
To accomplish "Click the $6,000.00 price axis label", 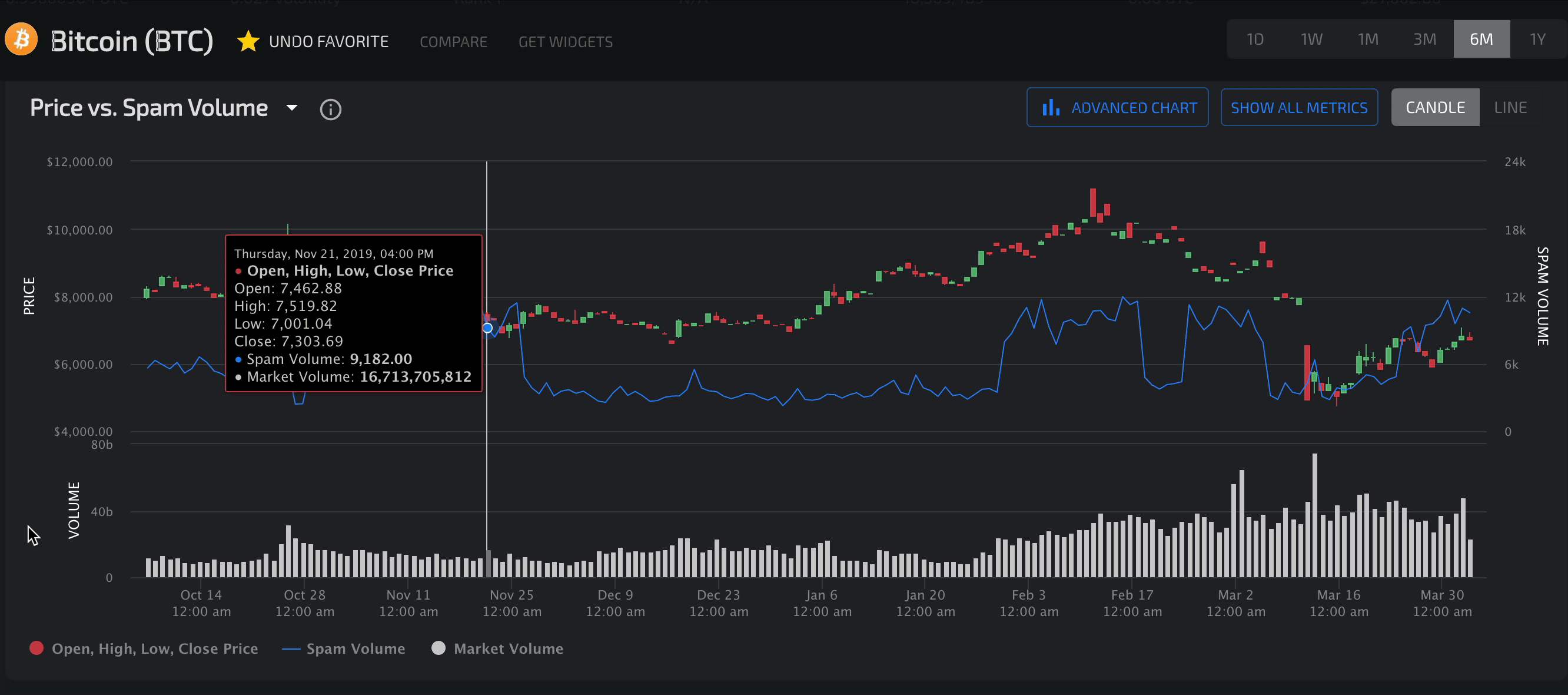I will pyautogui.click(x=84, y=364).
